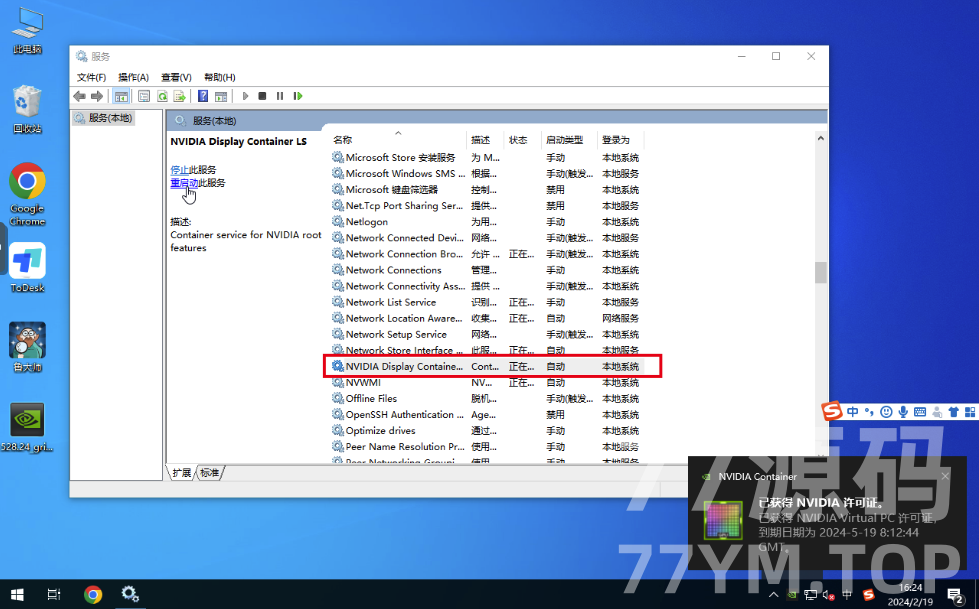
Task: Toggle Sogou 中 Chinese/English mode
Action: coord(852,412)
